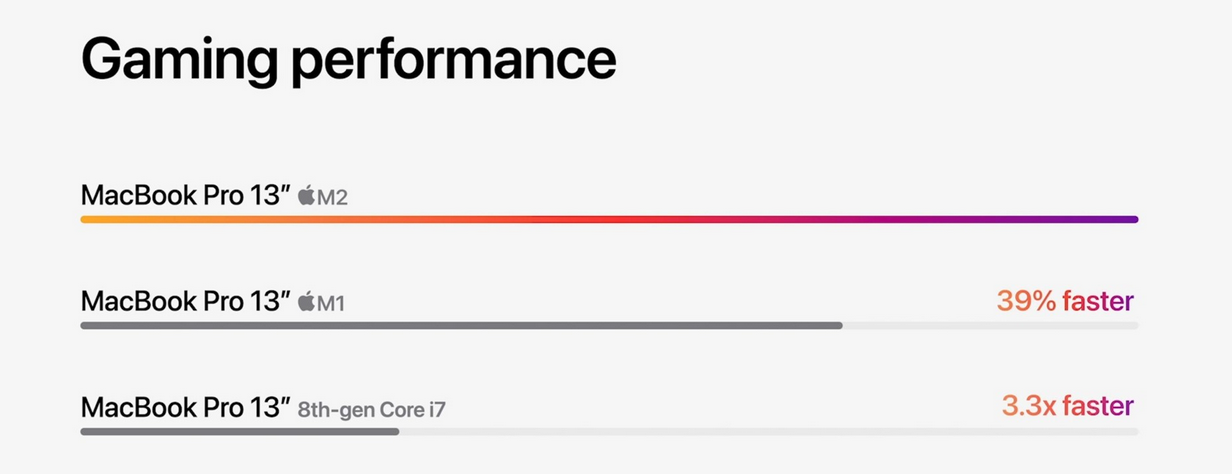The height and width of the screenshot is (474, 1232).
Task: Click the unfilled track of M1 bar
Action: click(991, 325)
